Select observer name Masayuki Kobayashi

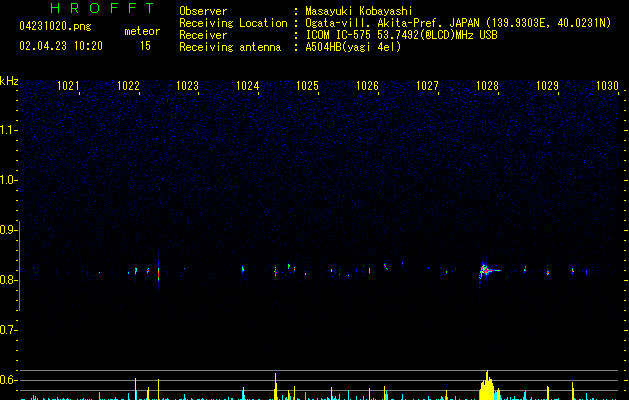(x=359, y=11)
